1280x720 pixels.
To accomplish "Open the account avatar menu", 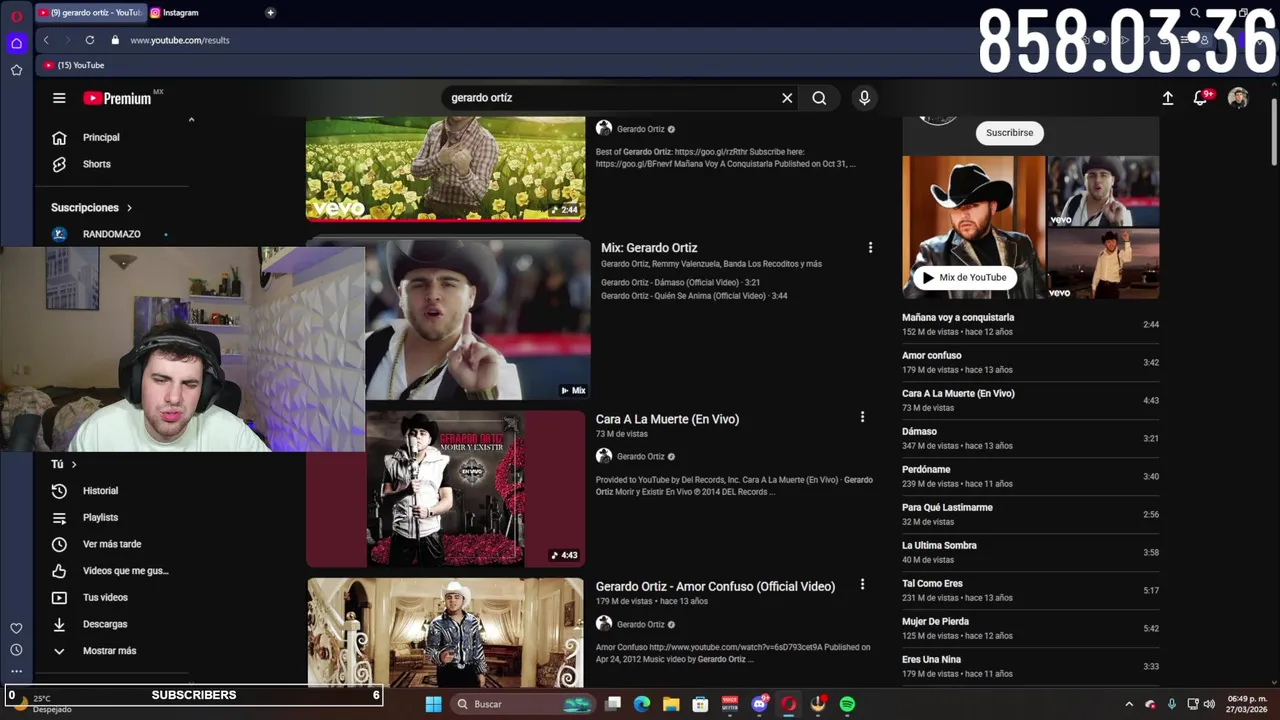I will 1238,98.
